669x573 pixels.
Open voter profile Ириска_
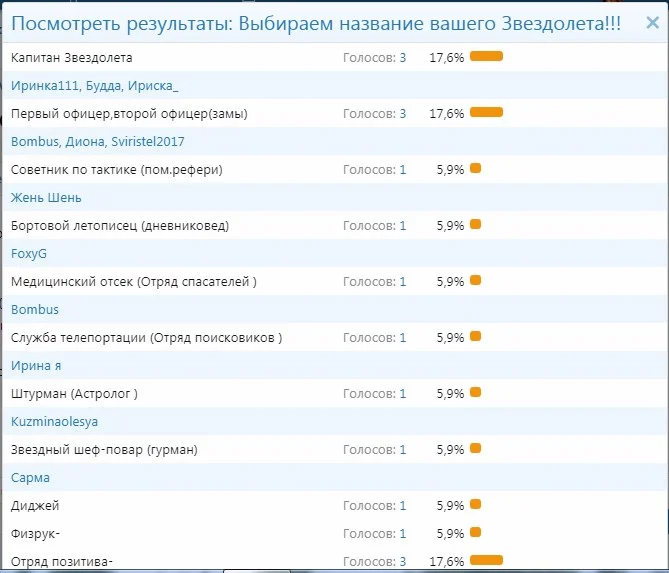[x=153, y=86]
